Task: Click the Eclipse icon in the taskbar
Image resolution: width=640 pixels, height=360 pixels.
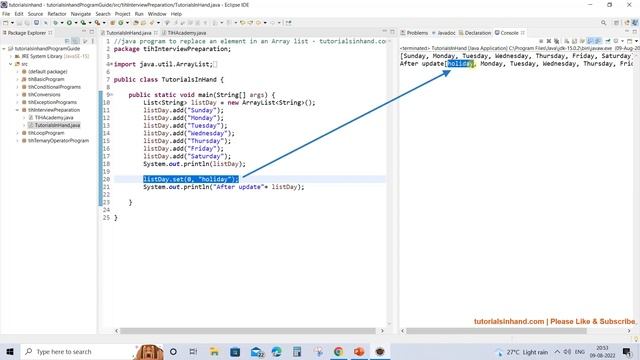Action: click(x=380, y=351)
